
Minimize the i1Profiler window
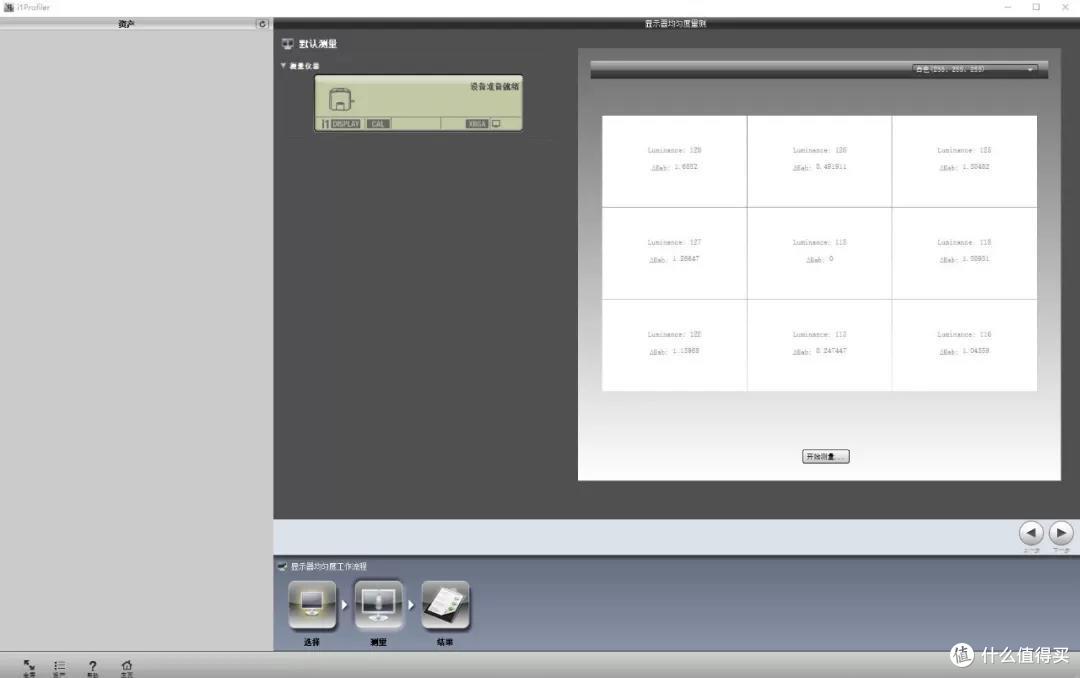(1008, 7)
